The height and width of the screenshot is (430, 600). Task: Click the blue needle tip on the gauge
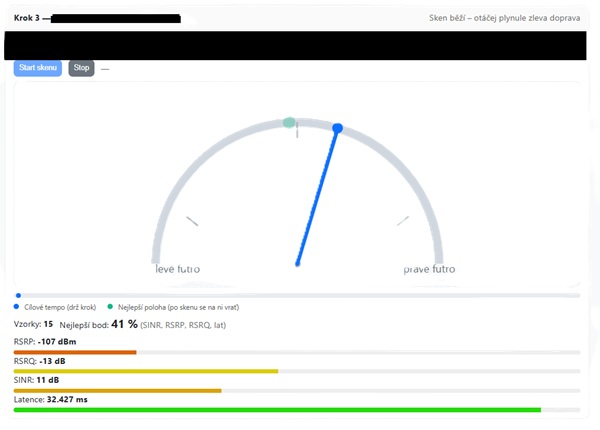pos(338,128)
